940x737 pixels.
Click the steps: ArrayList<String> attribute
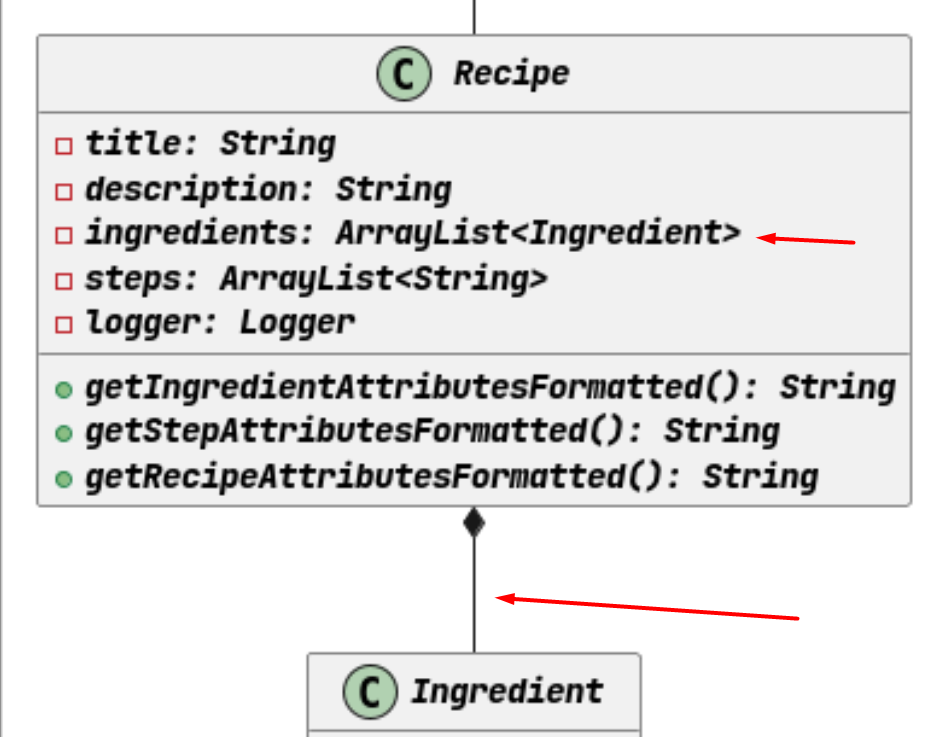(x=316, y=279)
